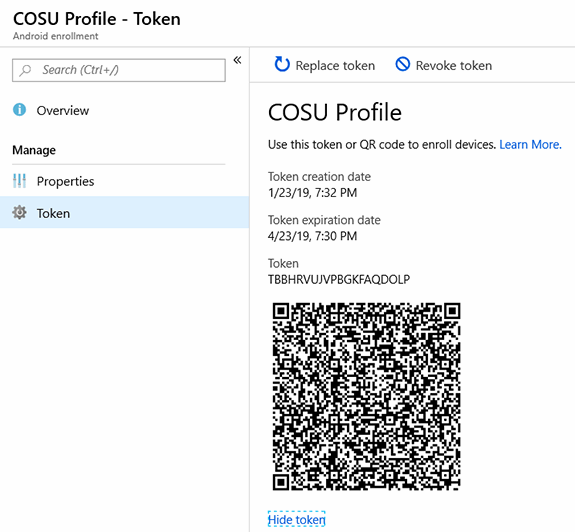The height and width of the screenshot is (532, 575).
Task: Click the Hide token link
Action: tap(296, 520)
